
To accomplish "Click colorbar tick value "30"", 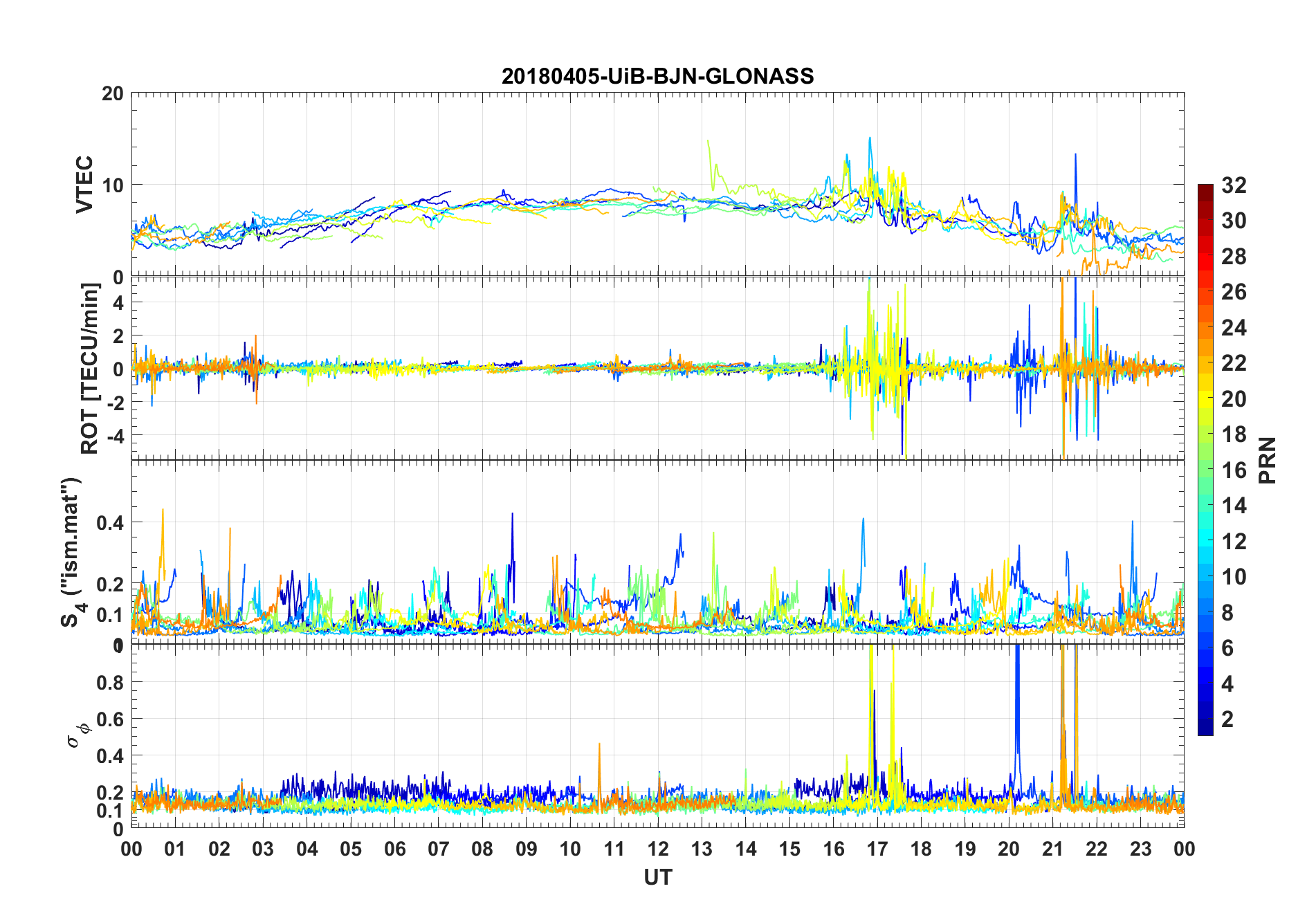I will point(1234,221).
